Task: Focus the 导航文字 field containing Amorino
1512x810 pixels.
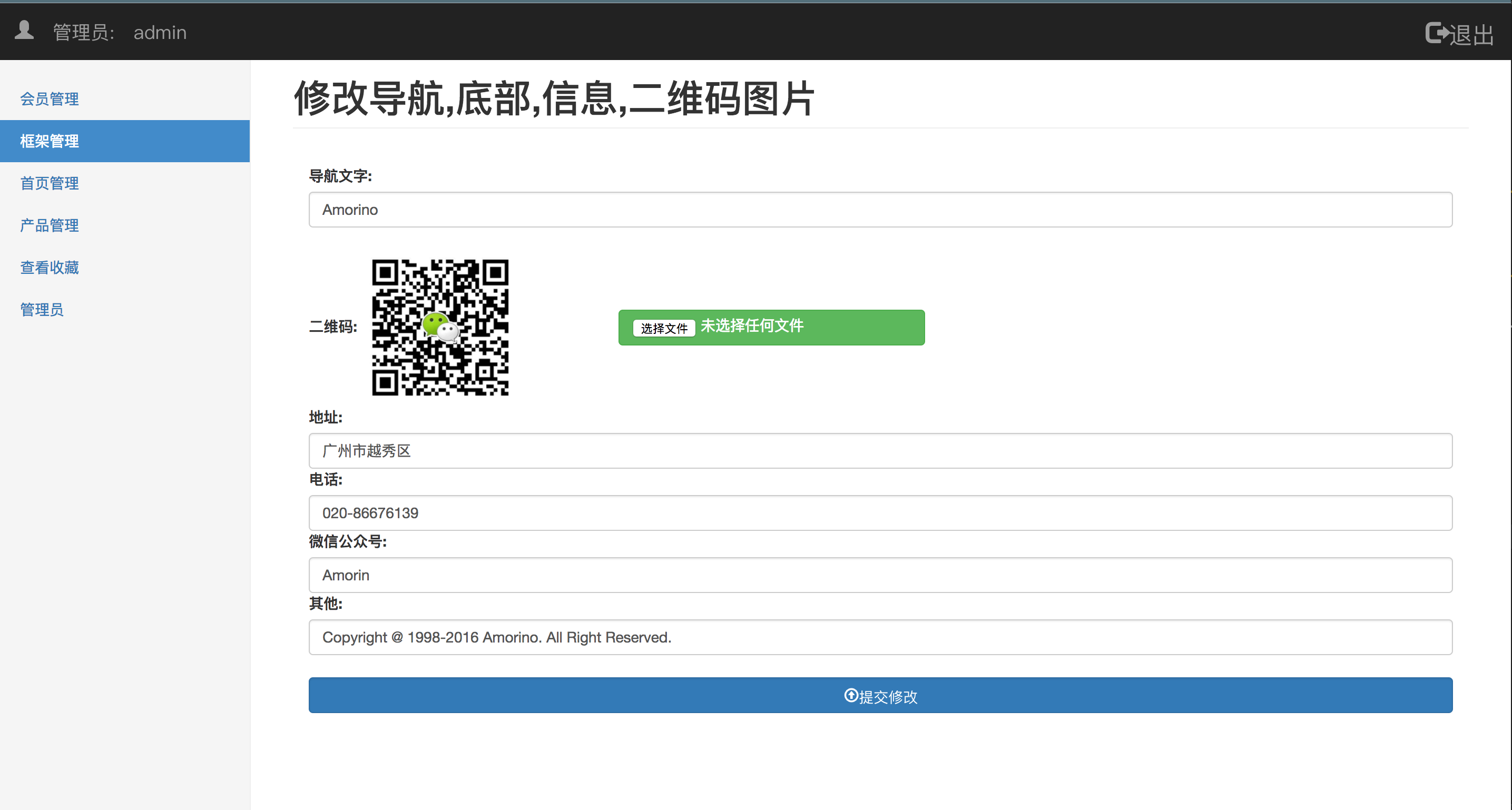Action: [x=880, y=210]
